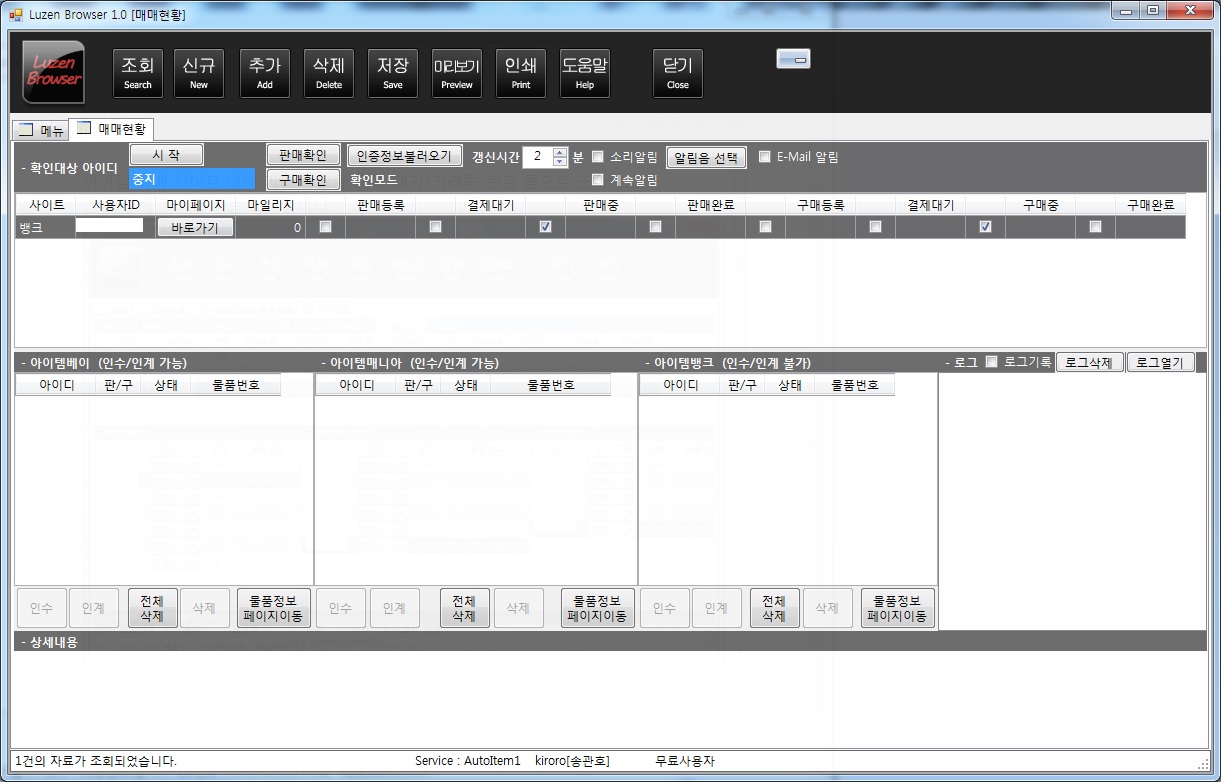Open 도움말 Help from the toolbar
Image resolution: width=1221 pixels, height=782 pixels.
584,73
